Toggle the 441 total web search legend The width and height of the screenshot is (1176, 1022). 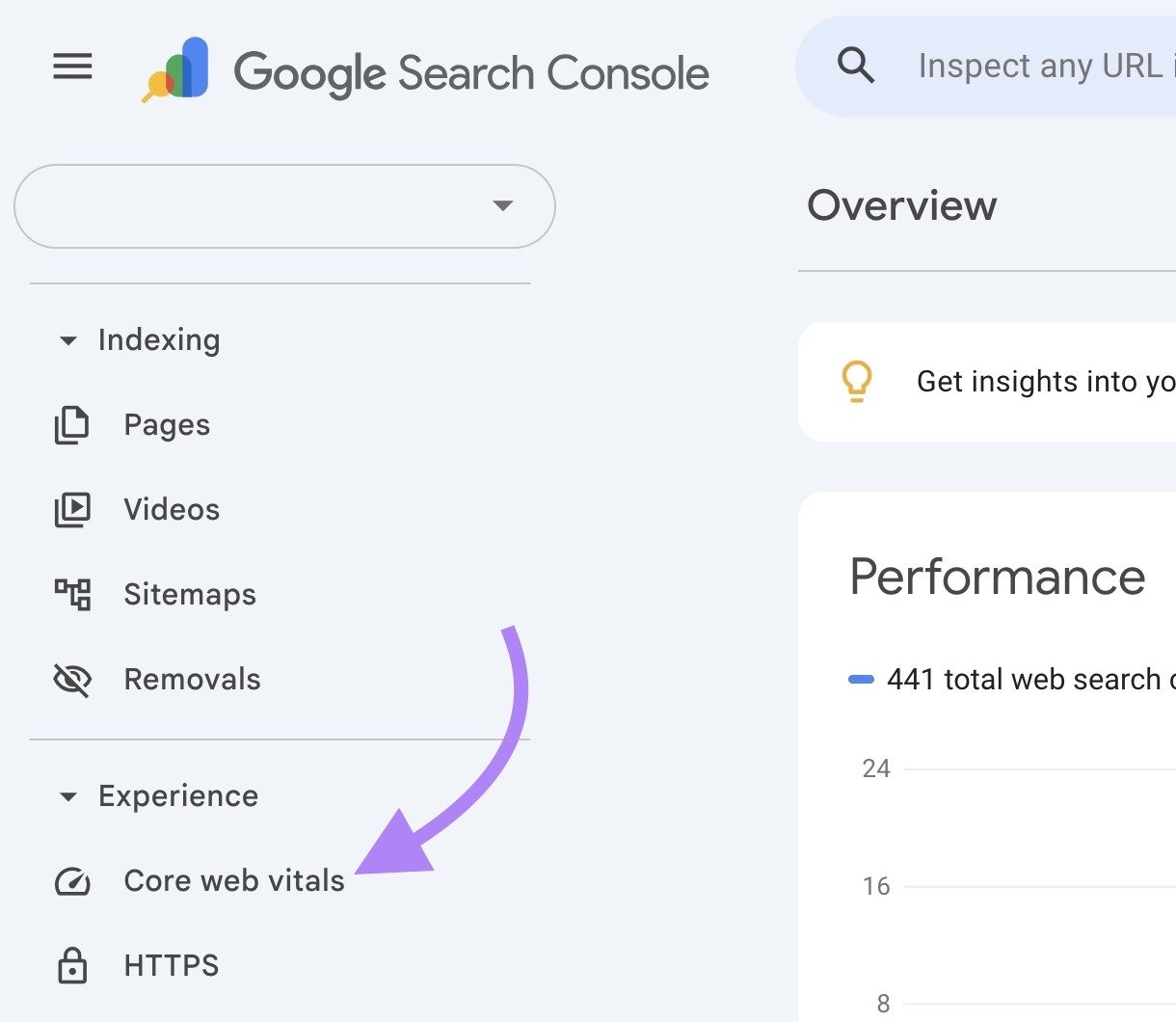tap(1012, 679)
